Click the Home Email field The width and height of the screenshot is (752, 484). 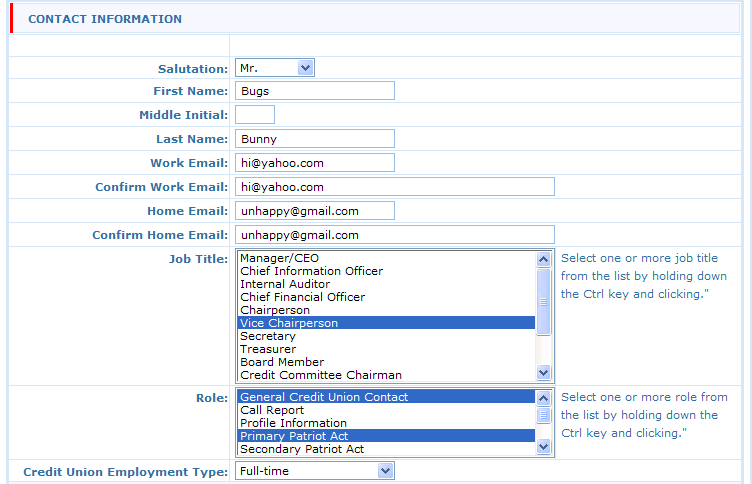point(315,211)
